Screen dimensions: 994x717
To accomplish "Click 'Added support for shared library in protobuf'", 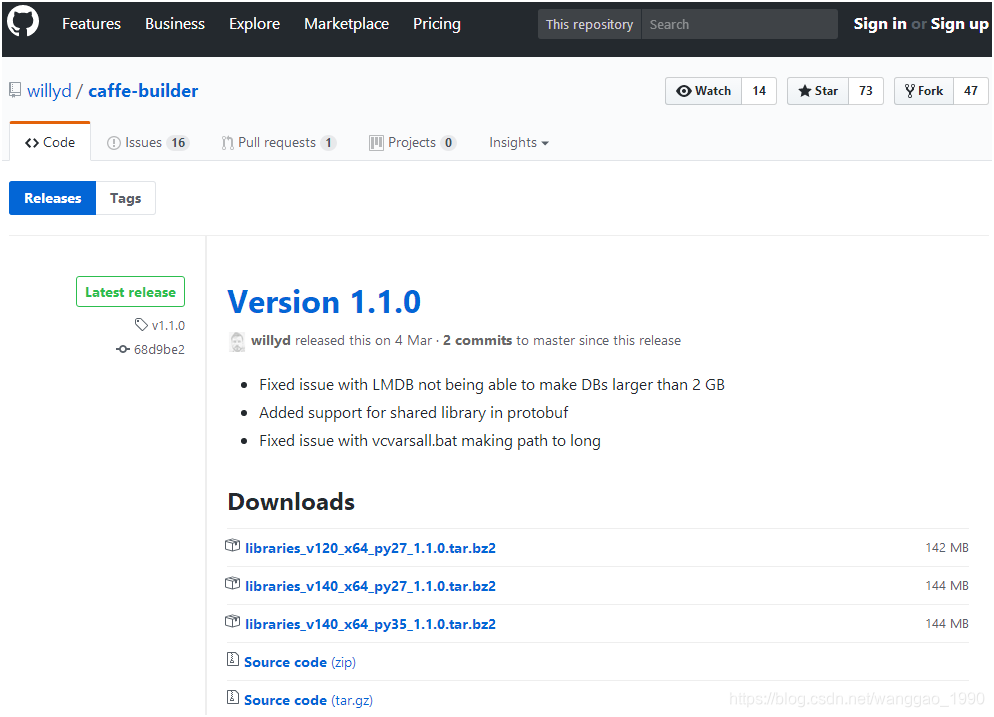I will point(413,413).
